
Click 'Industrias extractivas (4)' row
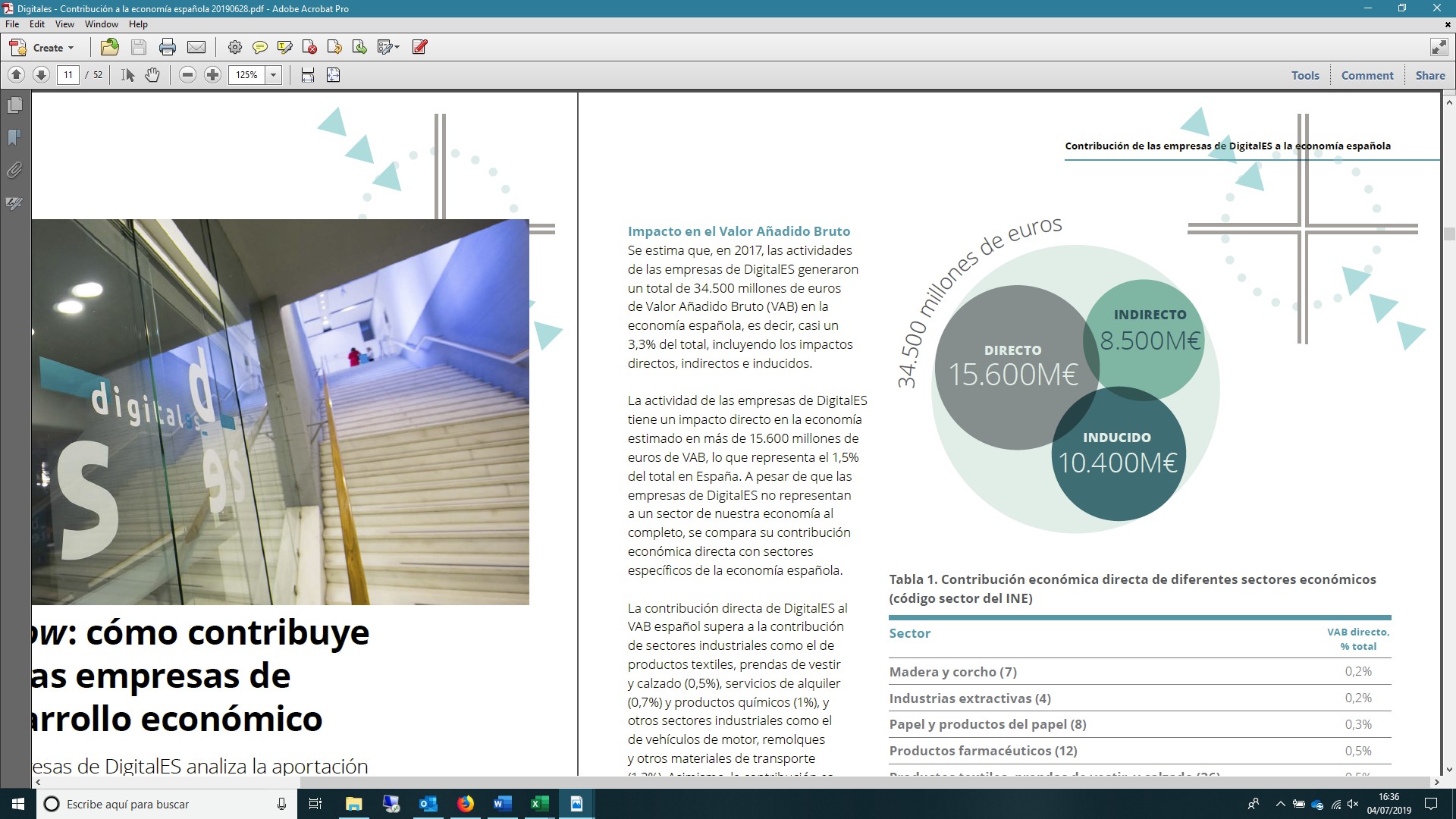(1140, 698)
